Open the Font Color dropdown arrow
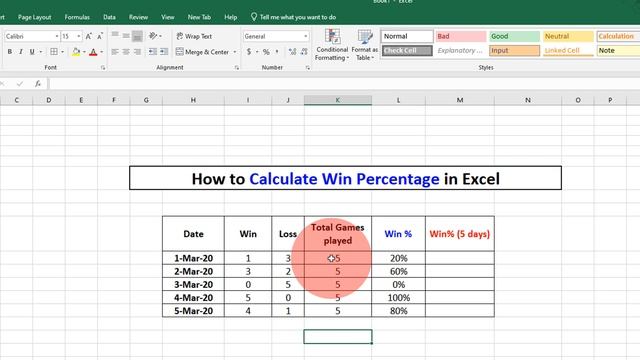 102,52
